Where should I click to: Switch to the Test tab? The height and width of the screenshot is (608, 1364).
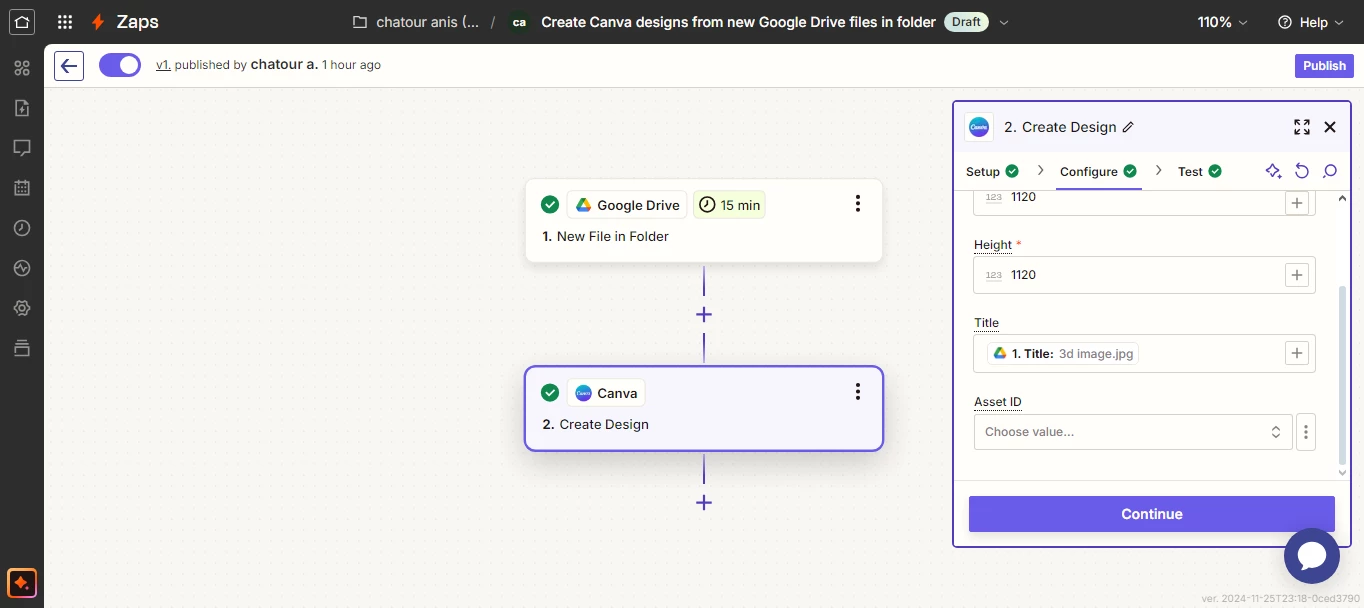[x=1199, y=171]
